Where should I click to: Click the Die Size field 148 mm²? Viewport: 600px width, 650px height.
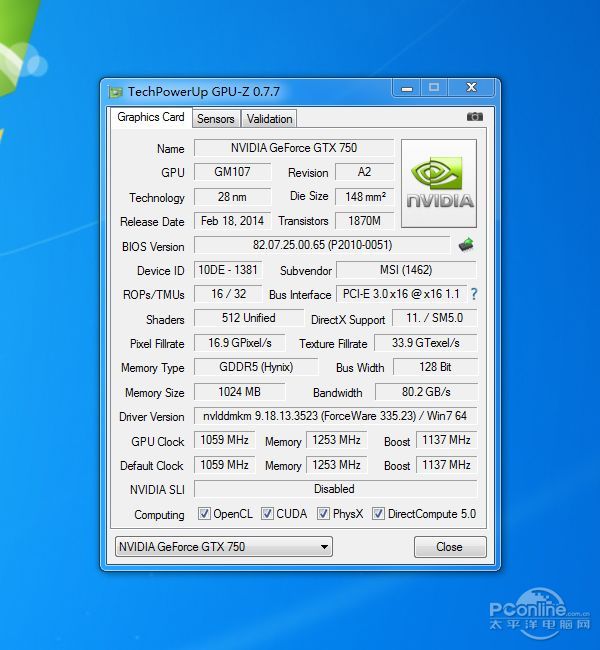click(364, 196)
